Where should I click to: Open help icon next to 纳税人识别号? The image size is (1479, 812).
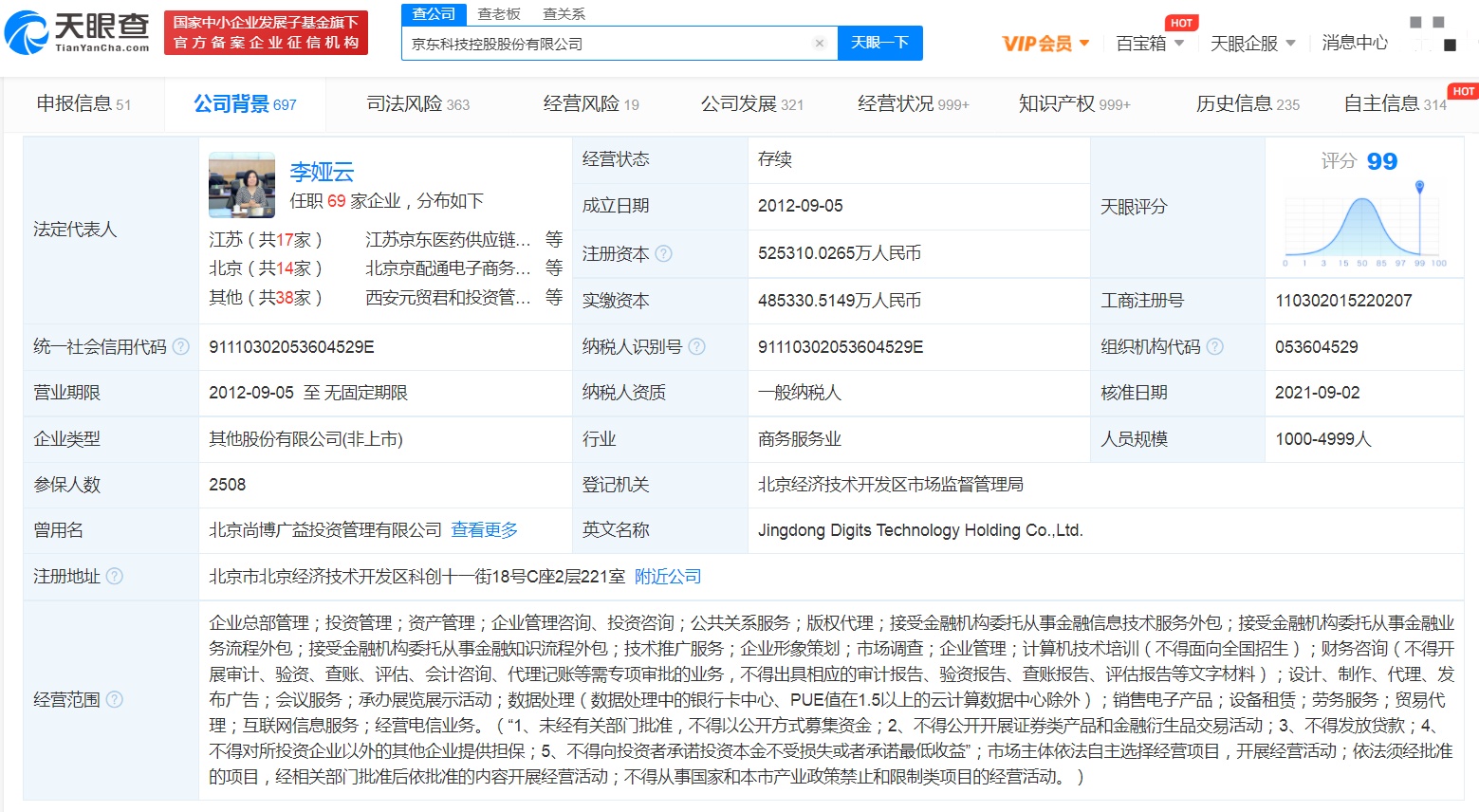pyautogui.click(x=697, y=347)
